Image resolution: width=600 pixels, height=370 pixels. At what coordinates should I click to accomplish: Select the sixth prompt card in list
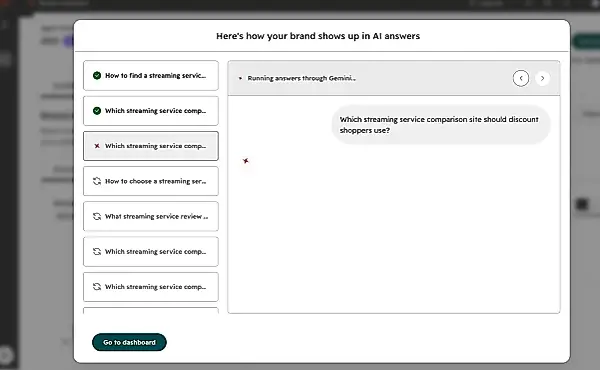pos(151,251)
